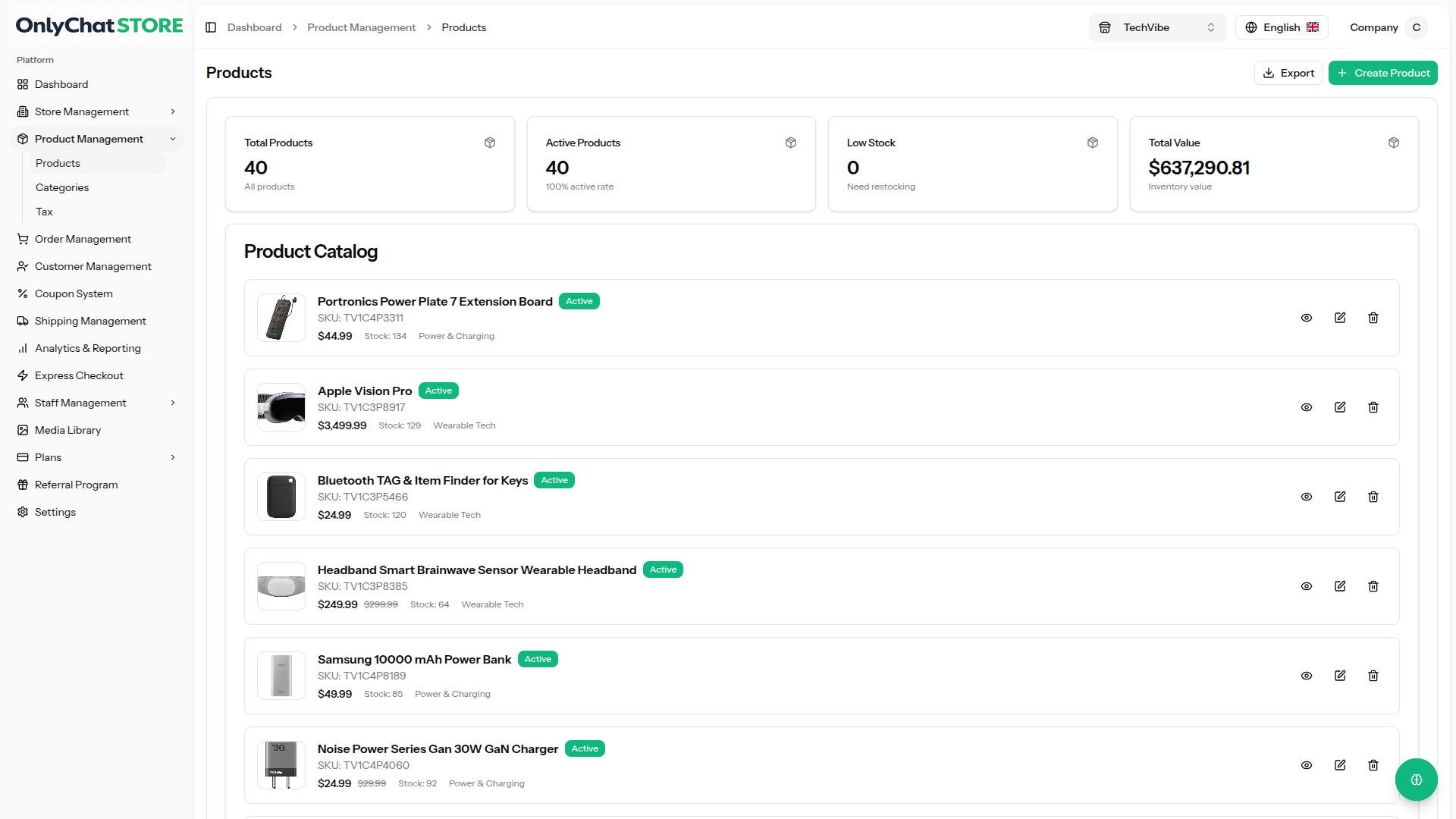This screenshot has width=1456, height=819.
Task: View the Noise 30W GaN Charger product
Action: tap(1307, 765)
